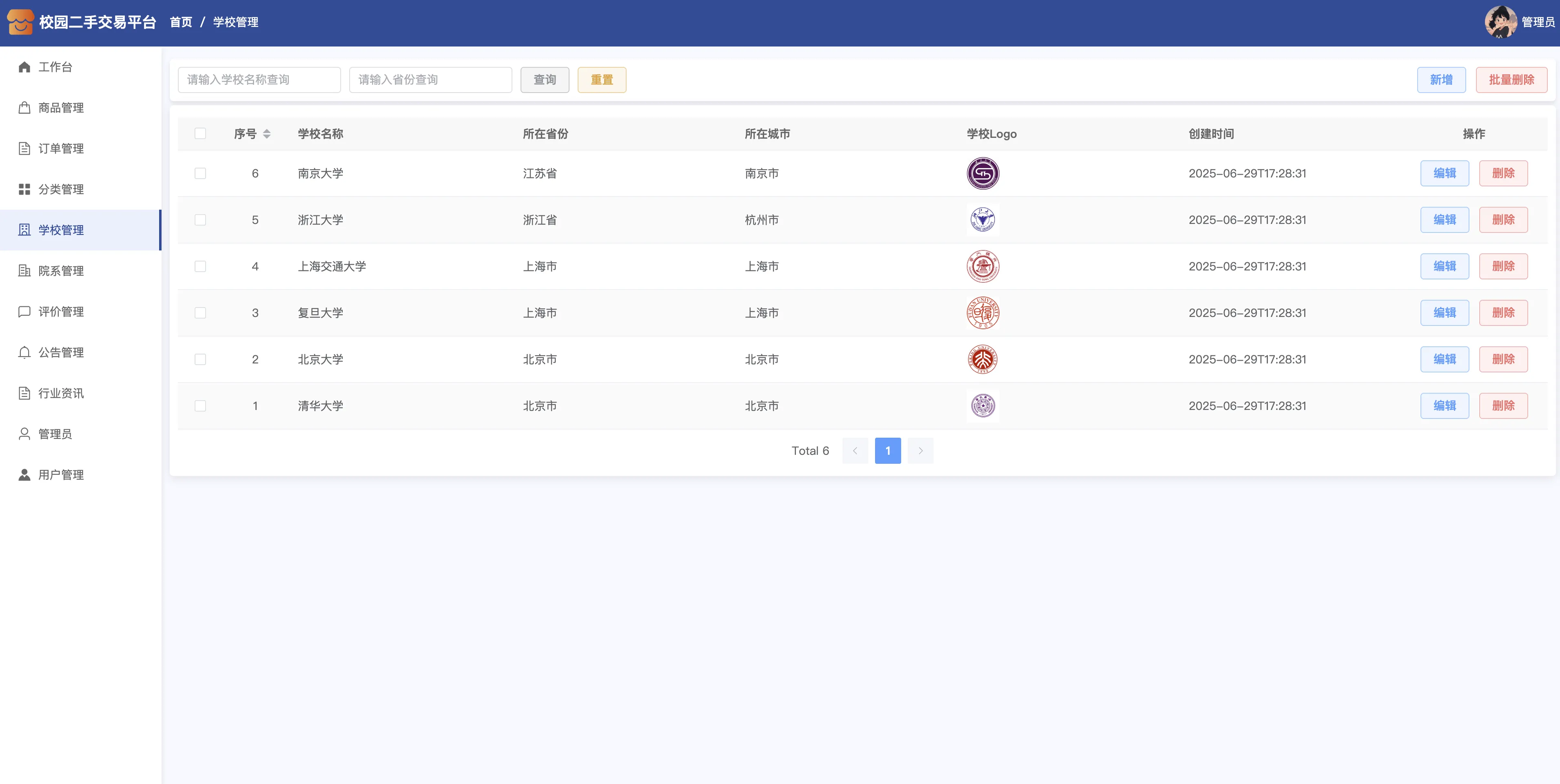Select the 复旦大学 row checkbox
This screenshot has height=784, width=1560.
(200, 313)
